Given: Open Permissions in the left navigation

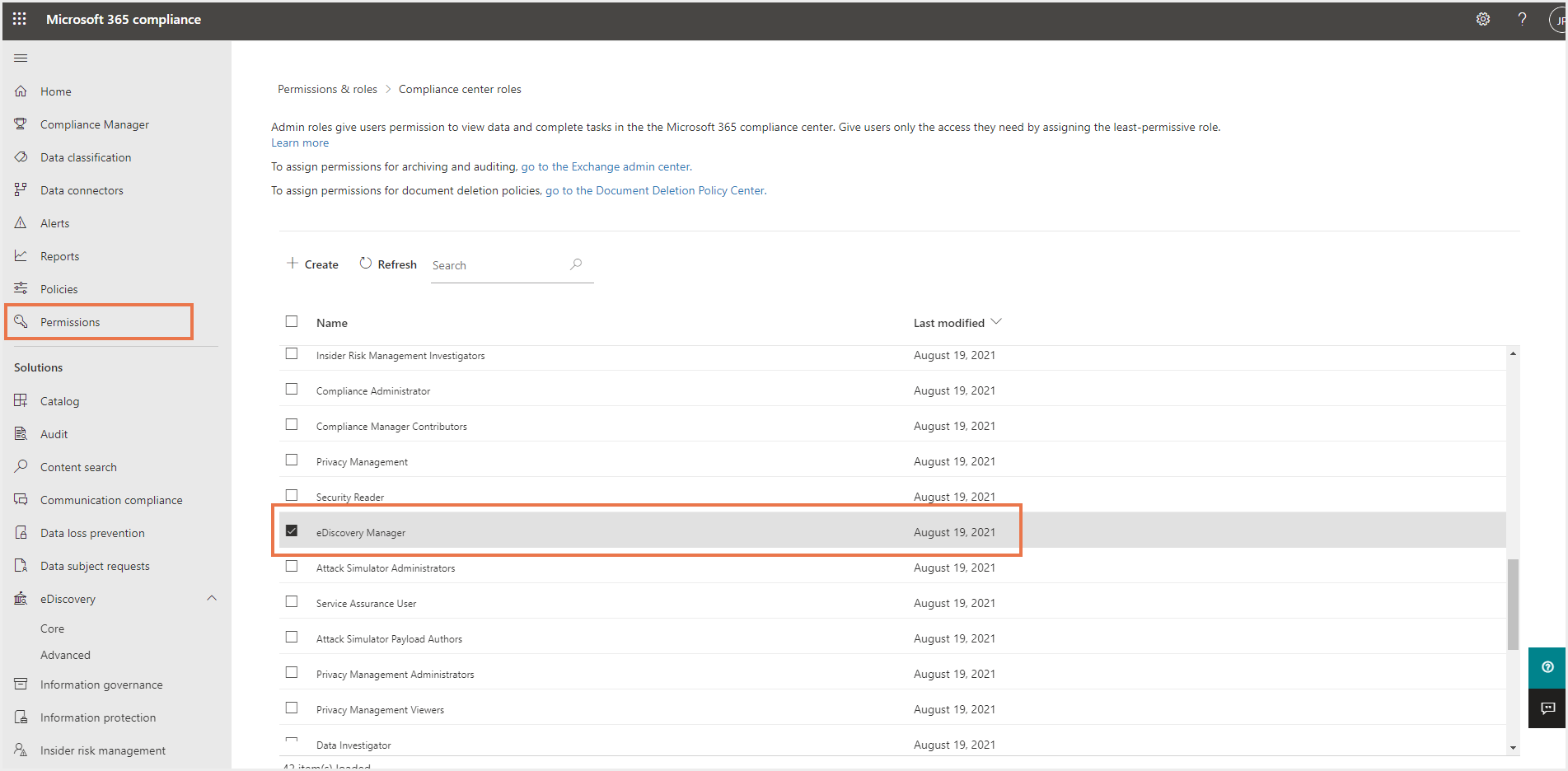Looking at the screenshot, I should 70,322.
